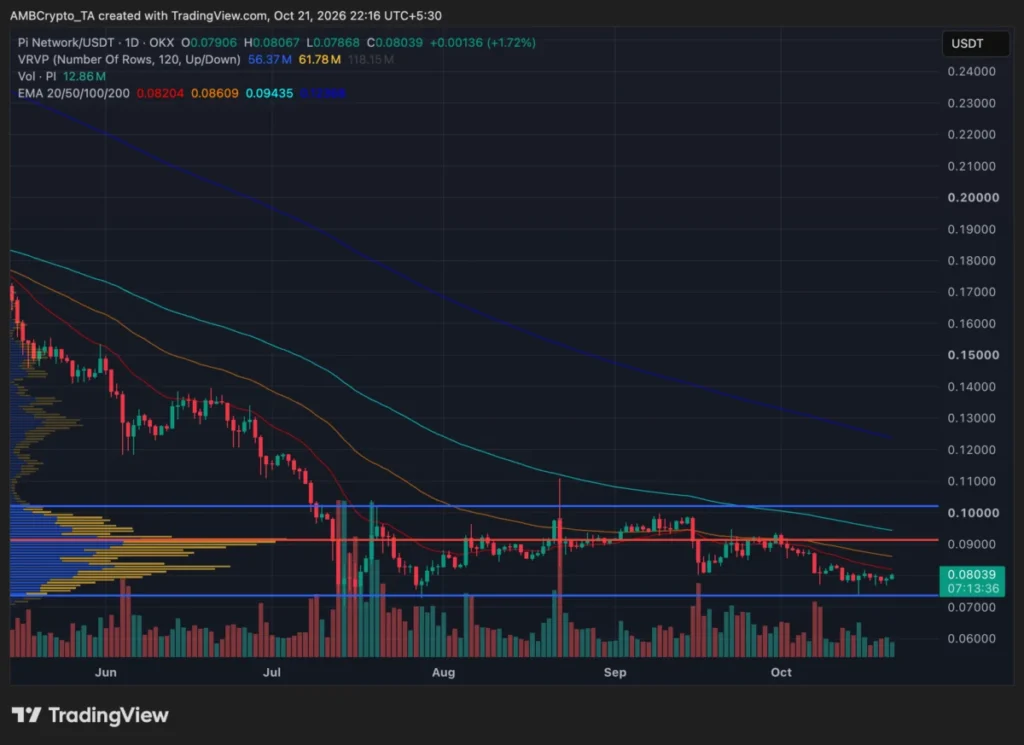Viewport: 1024px width, 745px height.
Task: Click the current price tag on price axis
Action: pyautogui.click(x=972, y=581)
